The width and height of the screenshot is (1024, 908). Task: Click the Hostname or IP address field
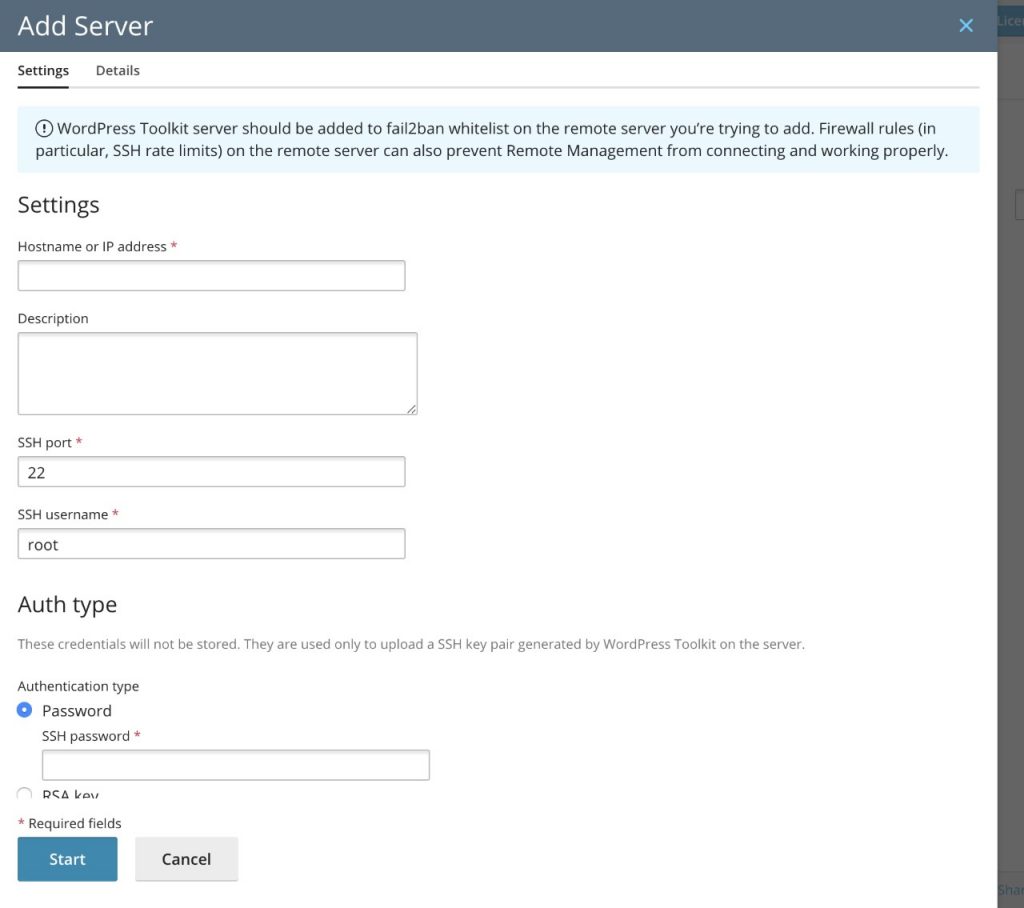[211, 276]
